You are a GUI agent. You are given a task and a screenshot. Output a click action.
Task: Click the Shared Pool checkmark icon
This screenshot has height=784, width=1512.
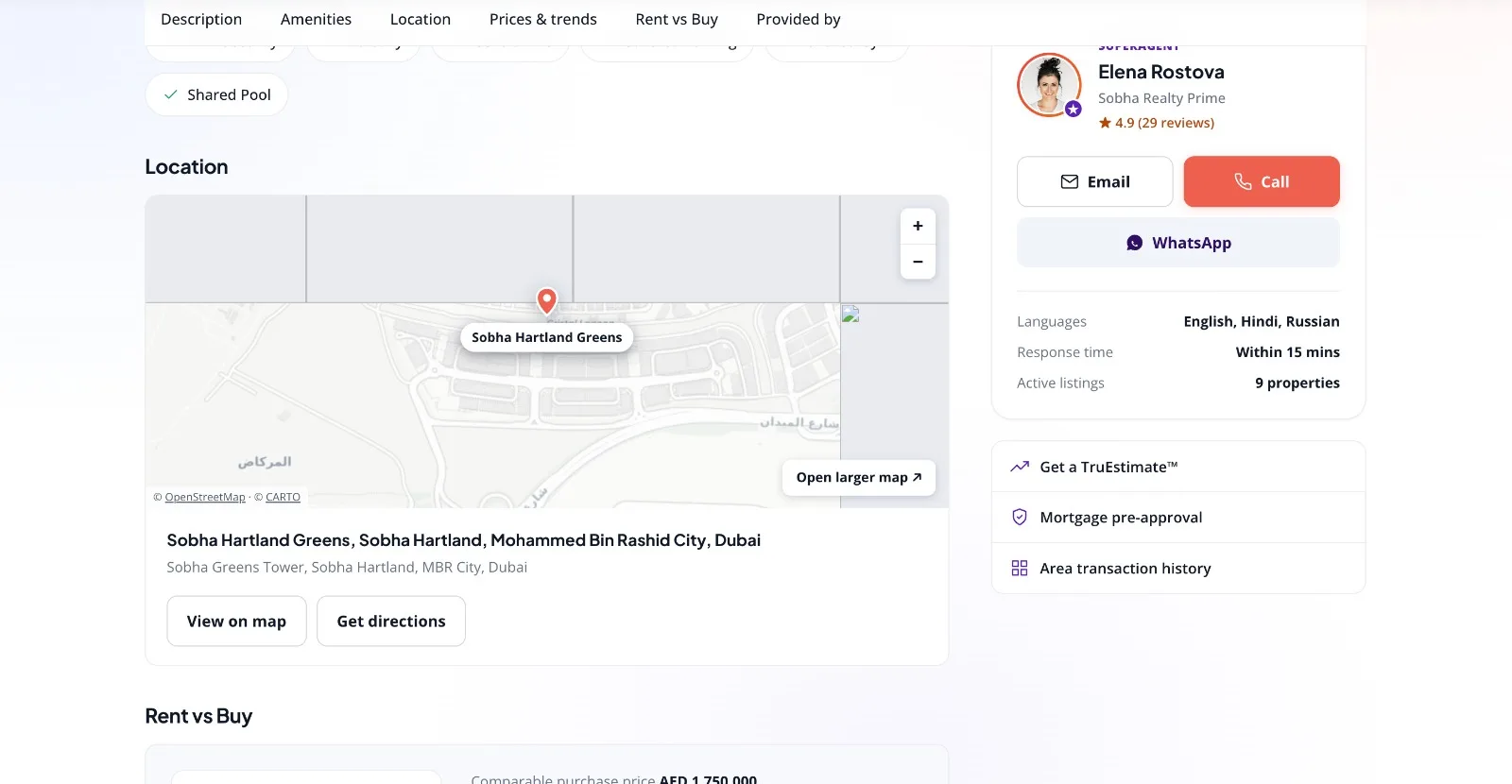point(171,94)
